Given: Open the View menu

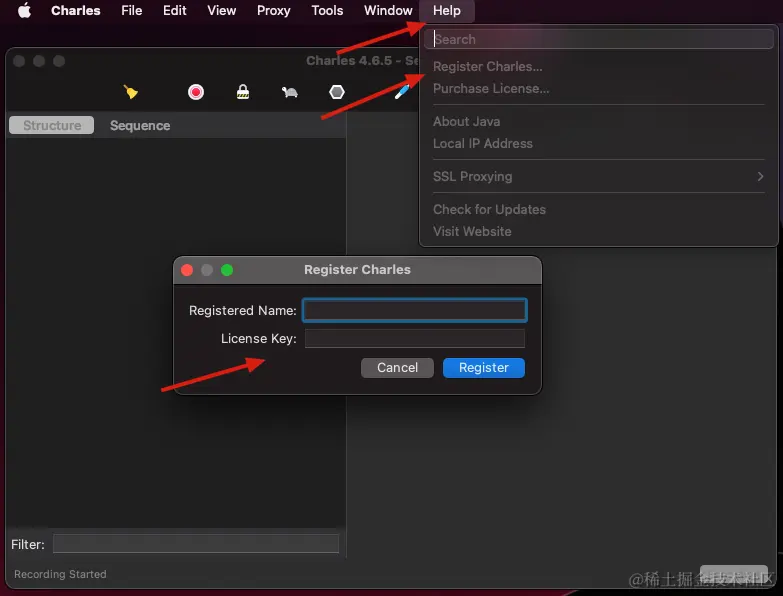Looking at the screenshot, I should (221, 10).
